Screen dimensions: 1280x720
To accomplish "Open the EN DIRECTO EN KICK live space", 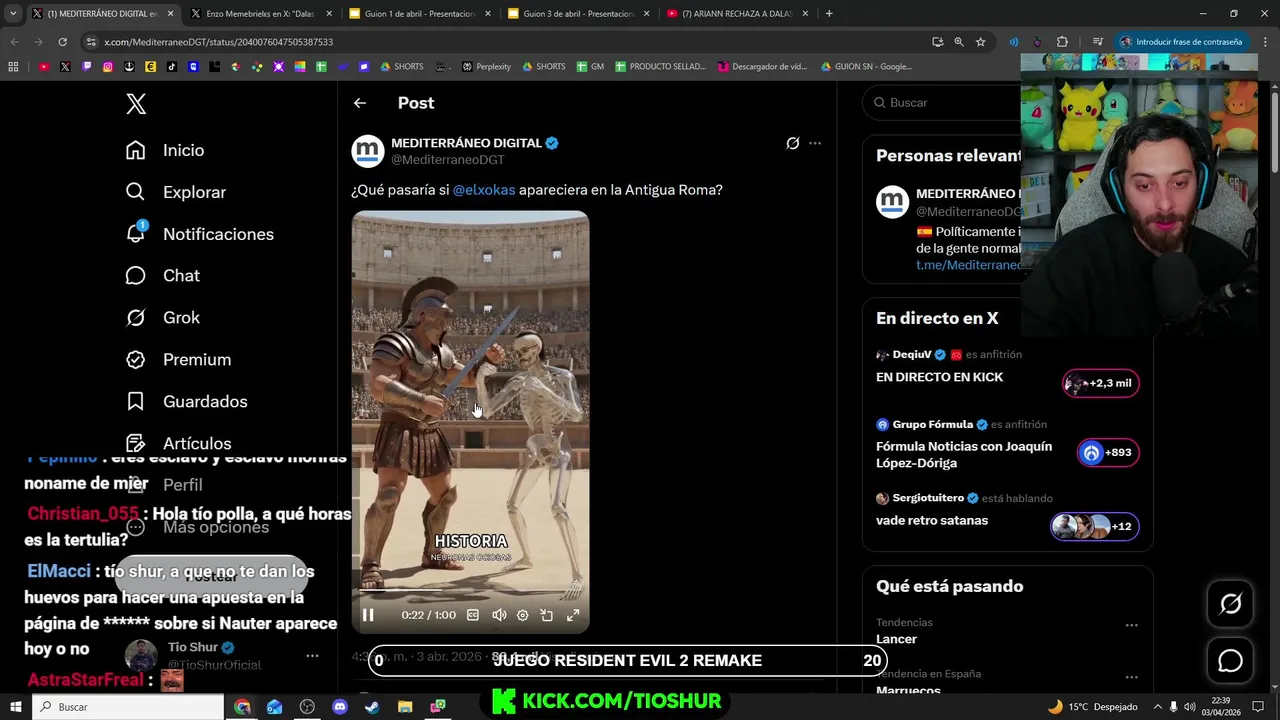I will [939, 377].
